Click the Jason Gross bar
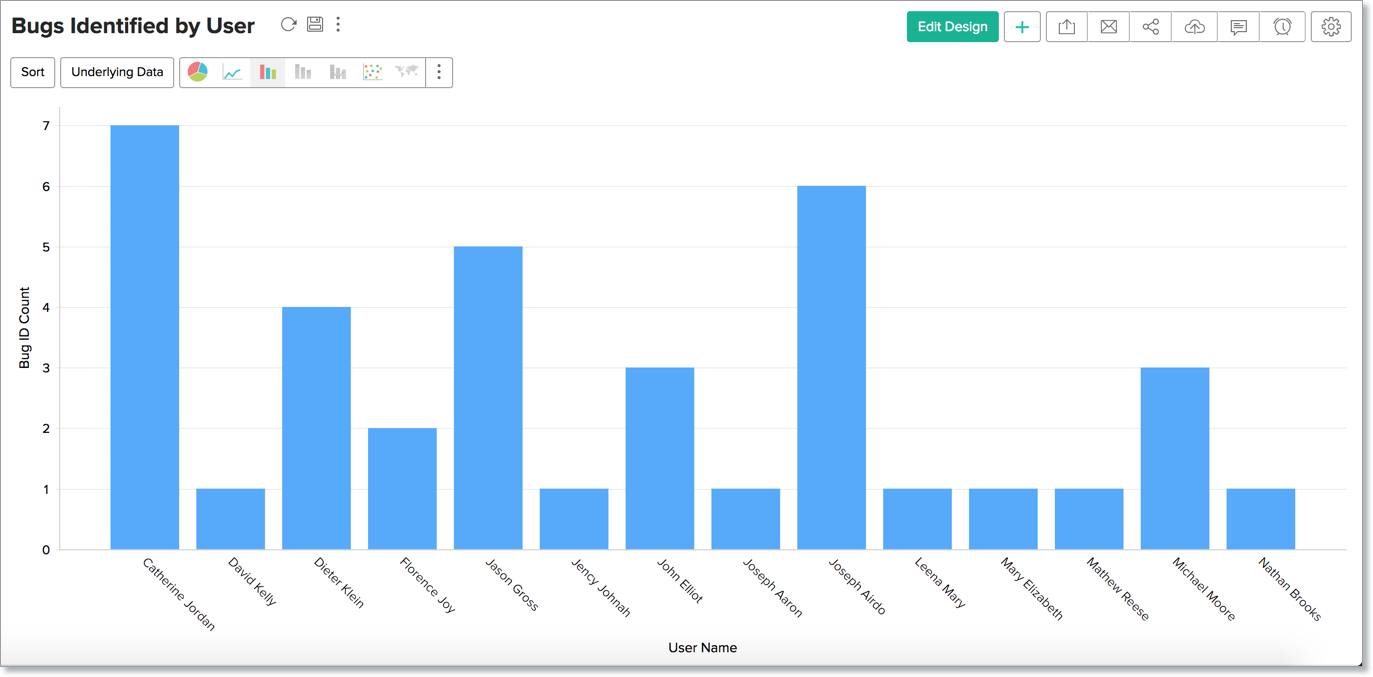 point(488,398)
